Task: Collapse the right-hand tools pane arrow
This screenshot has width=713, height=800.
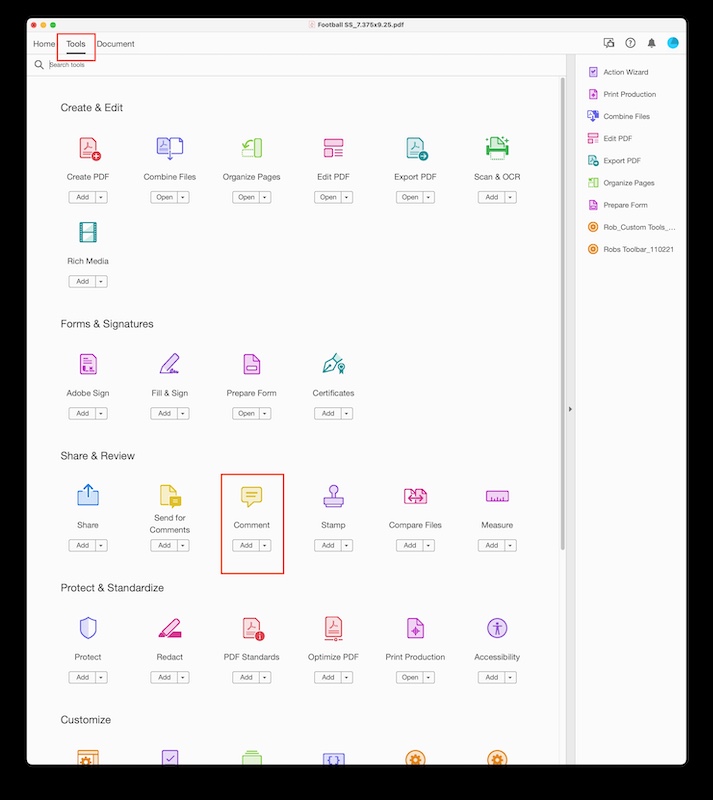Action: point(569,409)
